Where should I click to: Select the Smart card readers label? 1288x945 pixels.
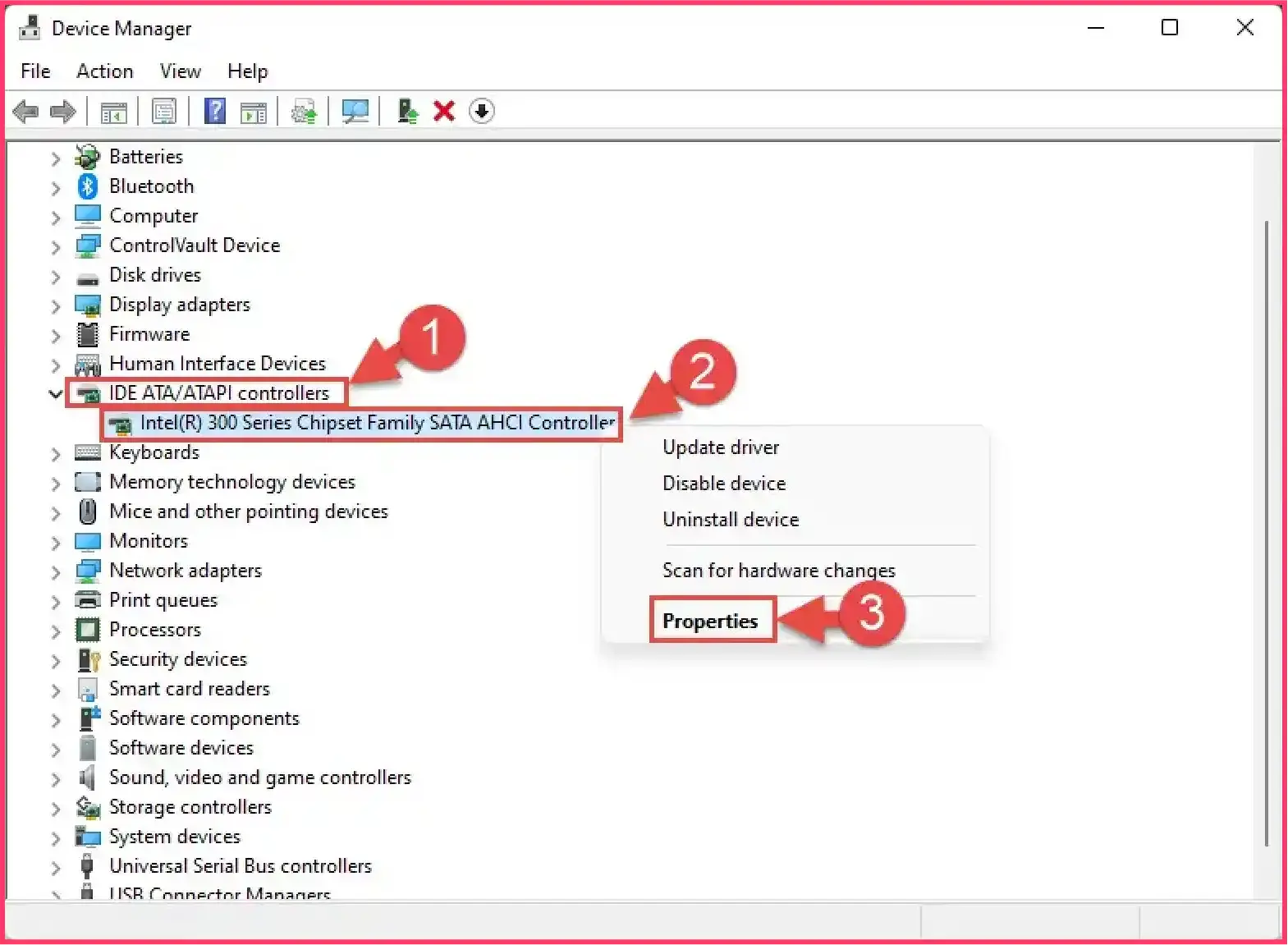pyautogui.click(x=190, y=689)
